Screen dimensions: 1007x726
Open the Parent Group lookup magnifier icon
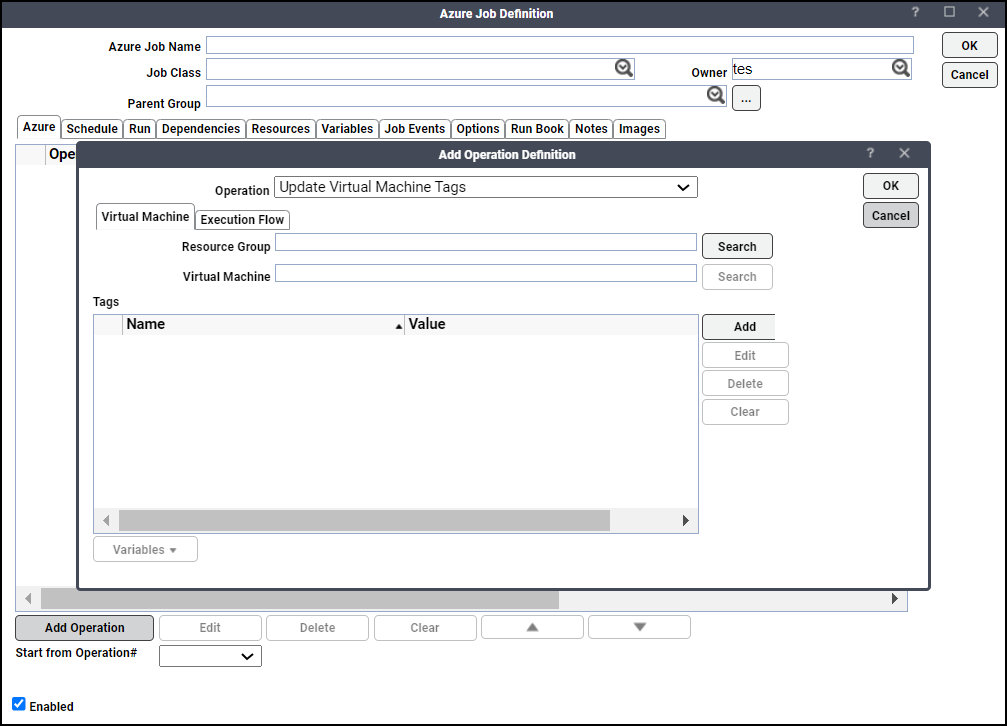pos(715,95)
